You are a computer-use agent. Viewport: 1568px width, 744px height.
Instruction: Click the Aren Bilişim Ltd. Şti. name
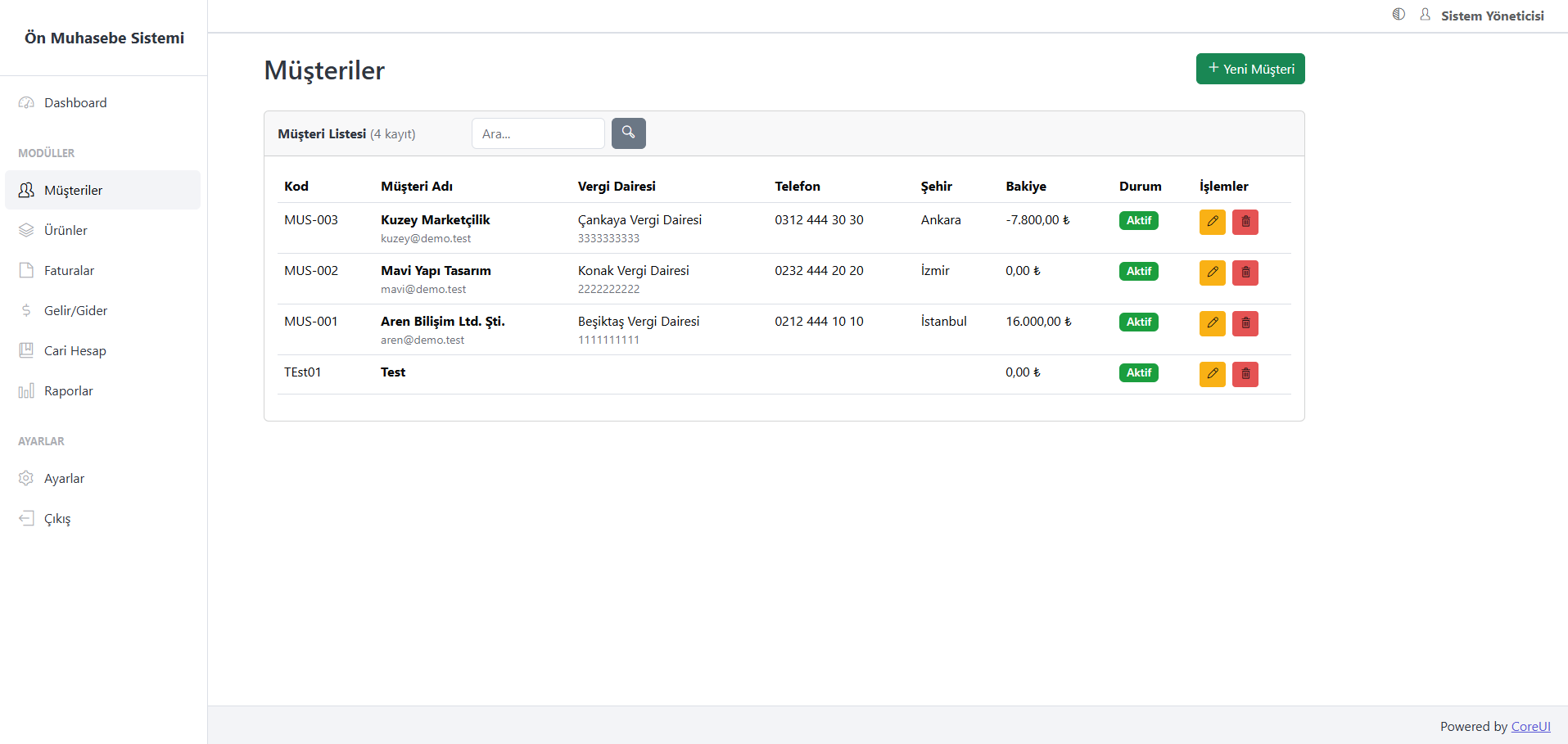click(x=443, y=321)
